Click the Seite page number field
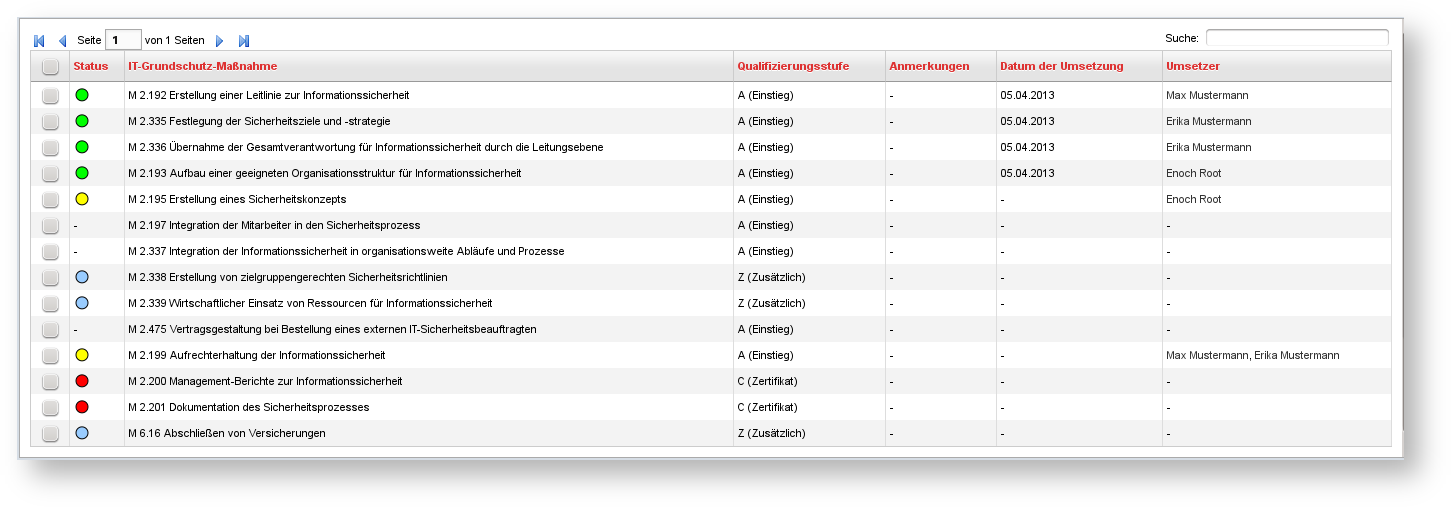This screenshot has width=1452, height=508. [x=123, y=40]
